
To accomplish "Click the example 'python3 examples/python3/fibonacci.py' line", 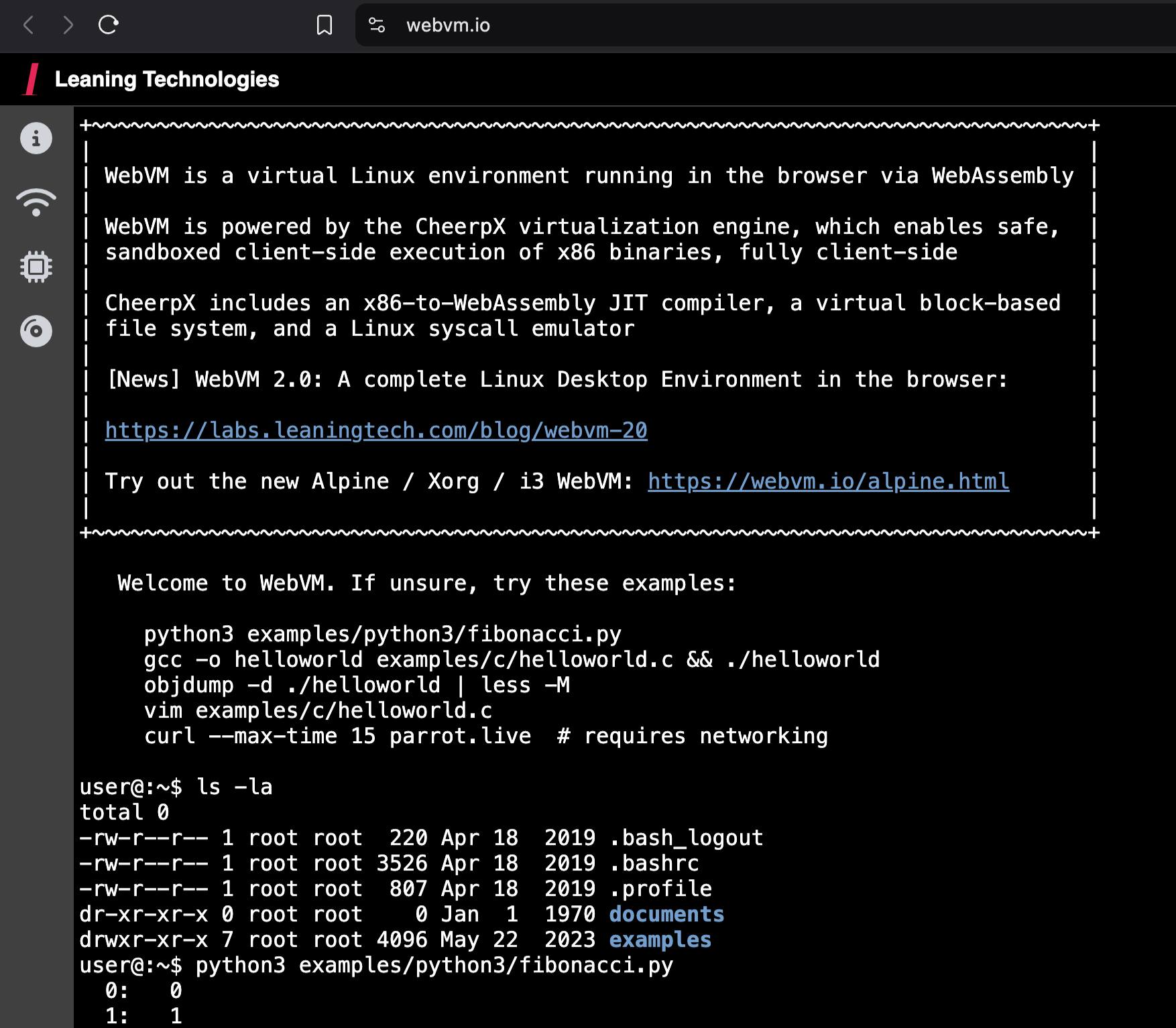I will click(x=383, y=634).
